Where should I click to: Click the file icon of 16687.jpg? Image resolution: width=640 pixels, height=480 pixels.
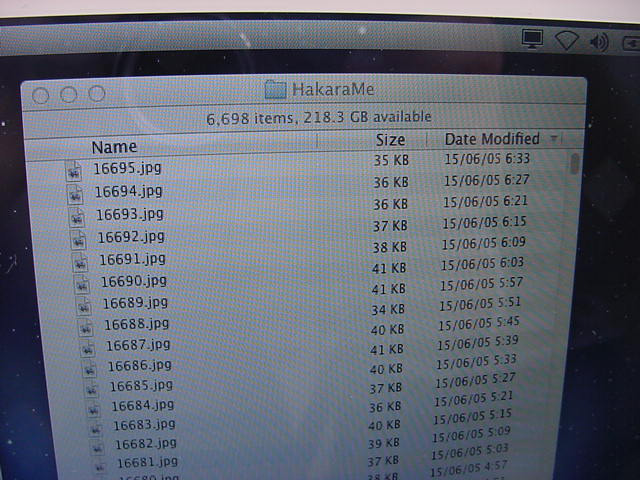(x=87, y=347)
